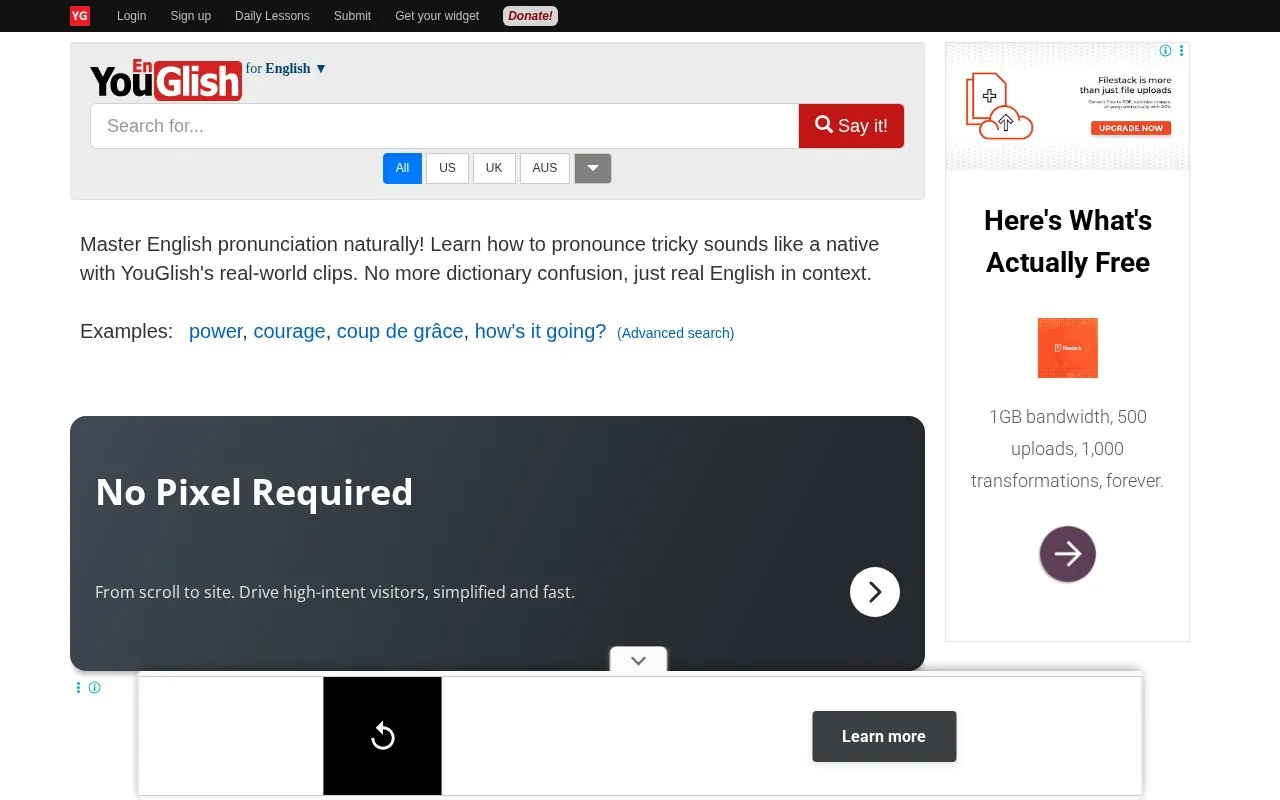Expand more accent options arrow
The height and width of the screenshot is (800, 1280).
(x=593, y=168)
